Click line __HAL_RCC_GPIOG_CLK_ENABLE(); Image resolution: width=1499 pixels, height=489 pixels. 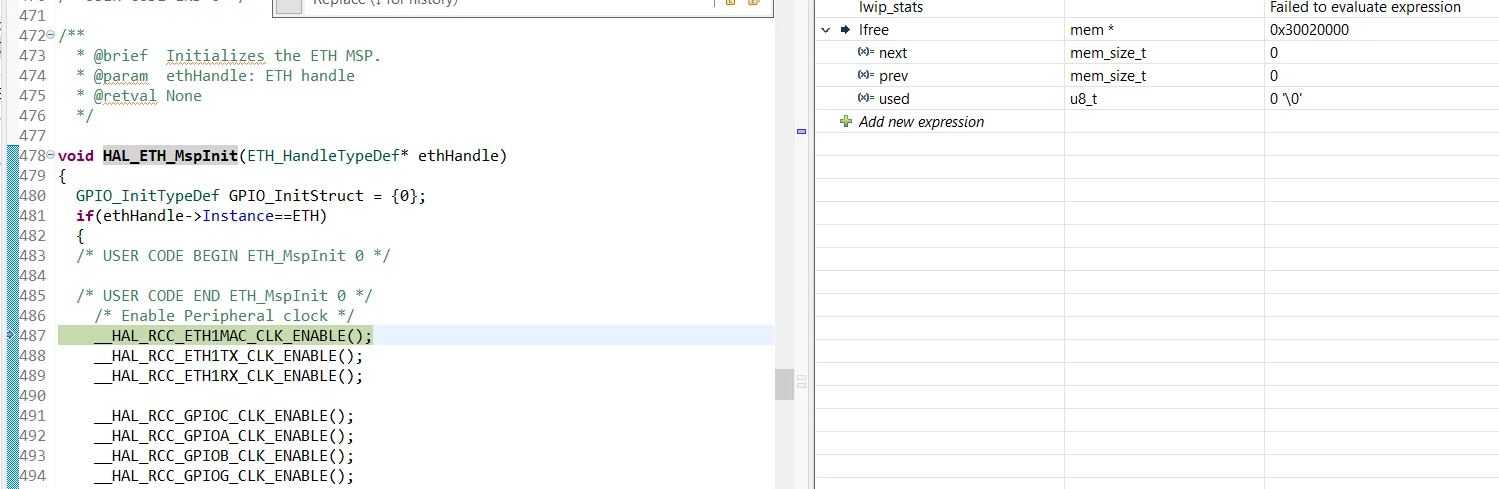coord(224,475)
